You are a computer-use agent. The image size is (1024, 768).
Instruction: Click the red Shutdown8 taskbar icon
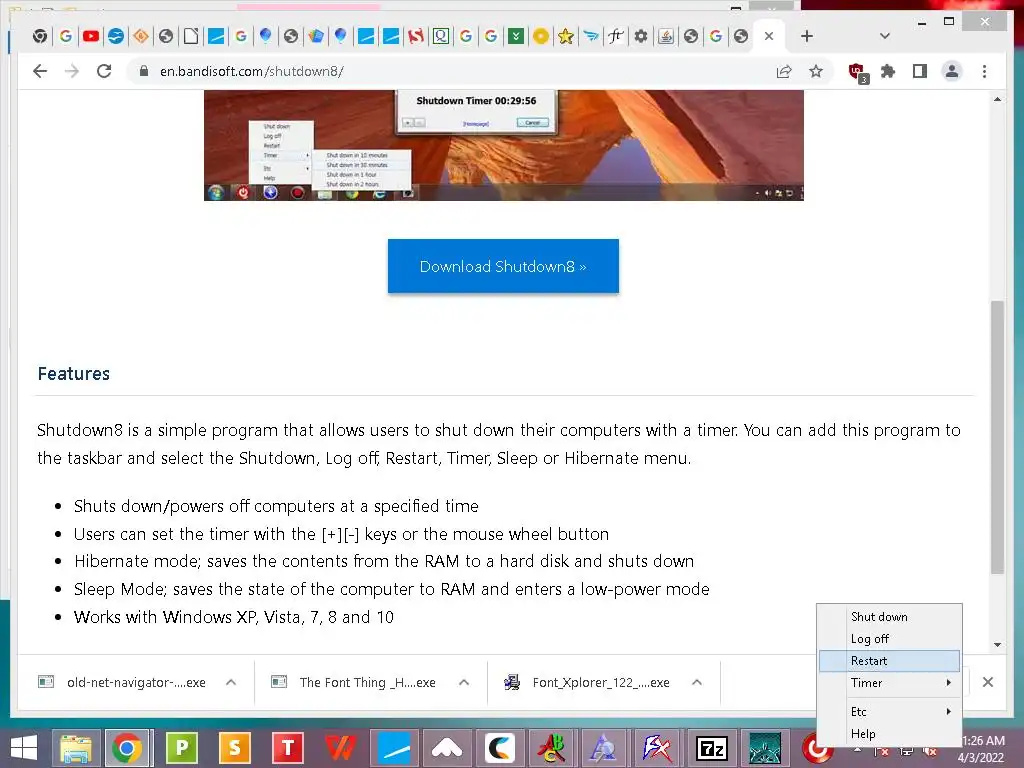(x=816, y=750)
